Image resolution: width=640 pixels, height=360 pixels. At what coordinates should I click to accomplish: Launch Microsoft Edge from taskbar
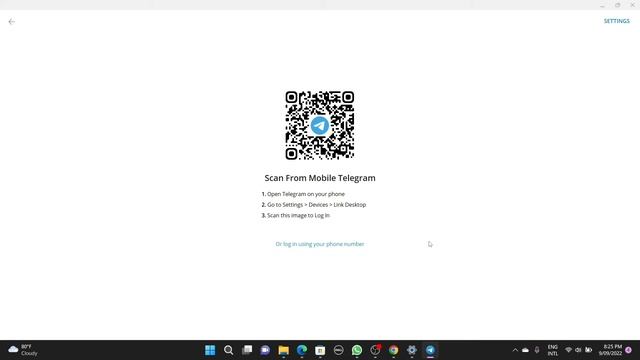click(302, 350)
